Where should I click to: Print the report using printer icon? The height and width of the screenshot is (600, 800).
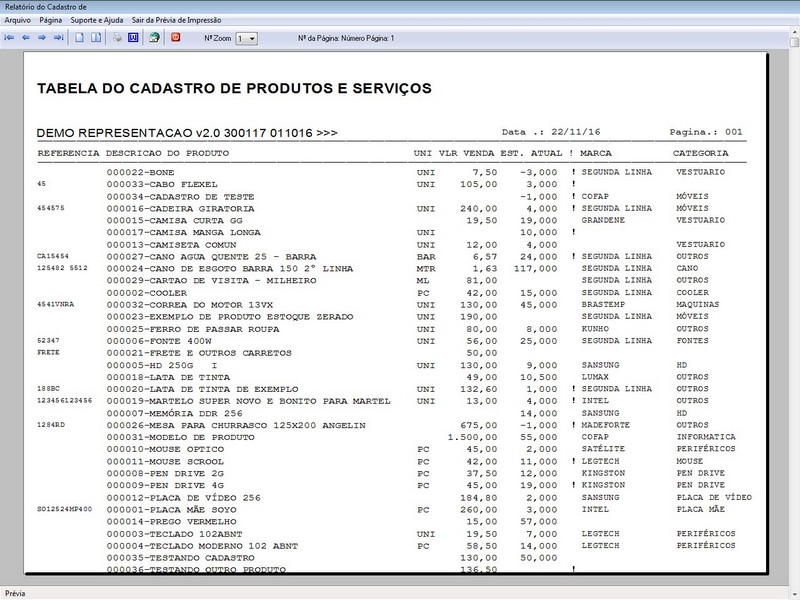117,38
